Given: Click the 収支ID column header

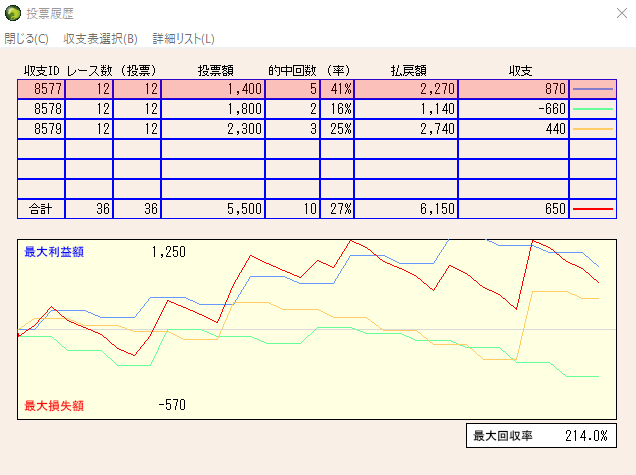Looking at the screenshot, I should pyautogui.click(x=41, y=71).
